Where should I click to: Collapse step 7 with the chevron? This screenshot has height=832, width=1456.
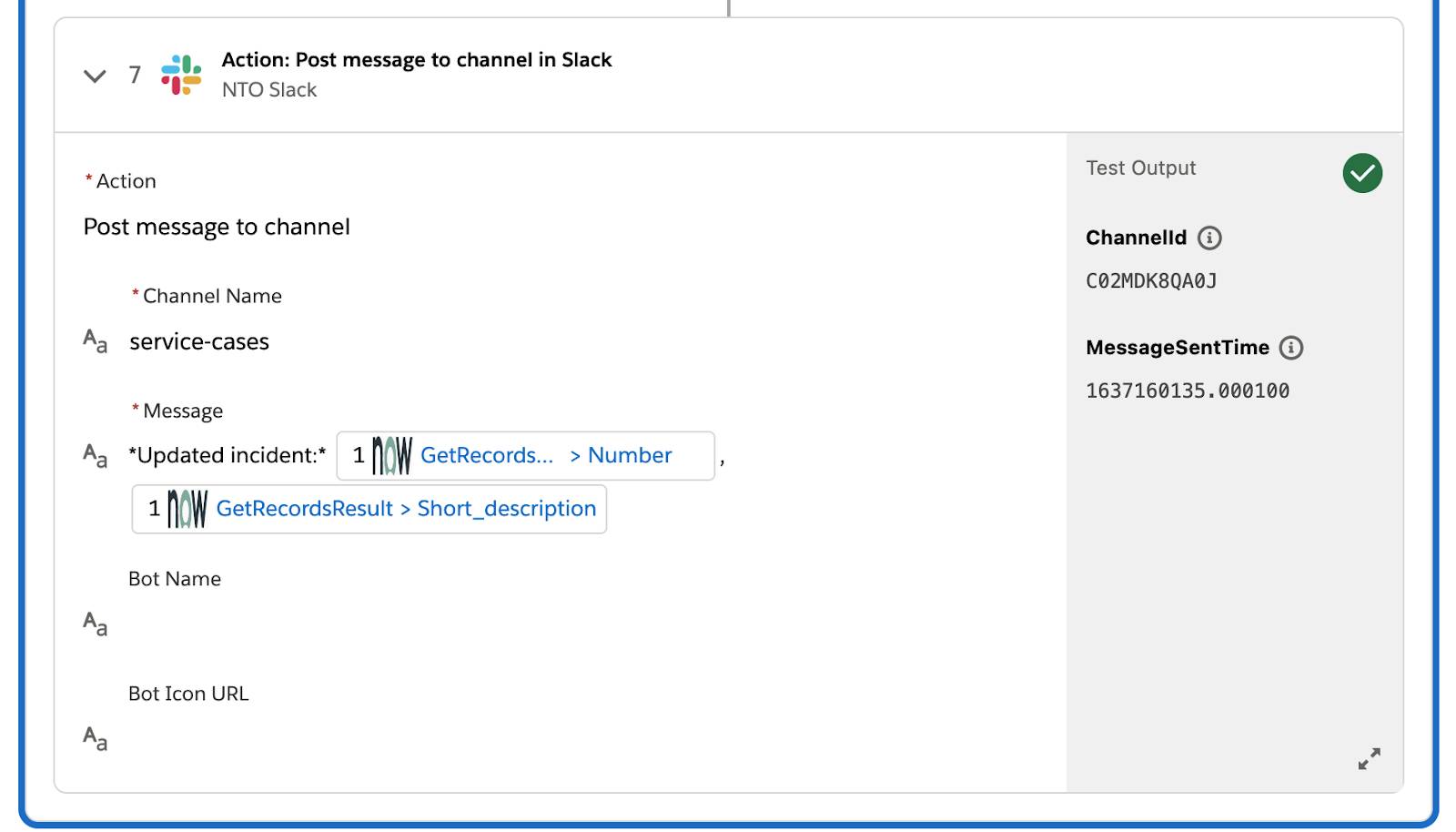95,76
